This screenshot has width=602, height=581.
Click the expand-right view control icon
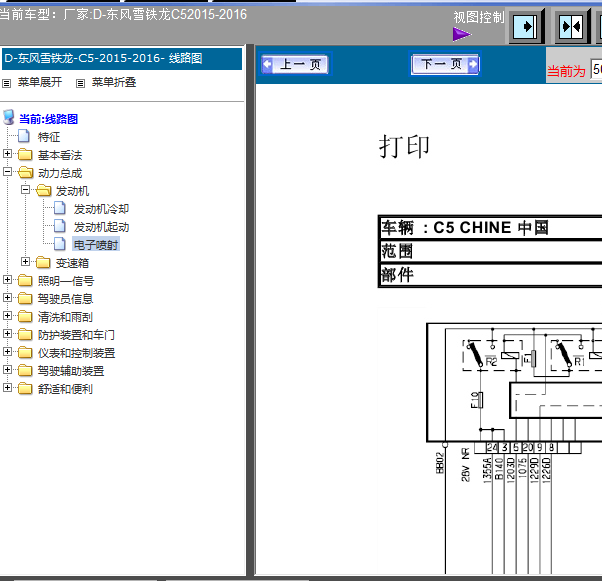[526, 27]
